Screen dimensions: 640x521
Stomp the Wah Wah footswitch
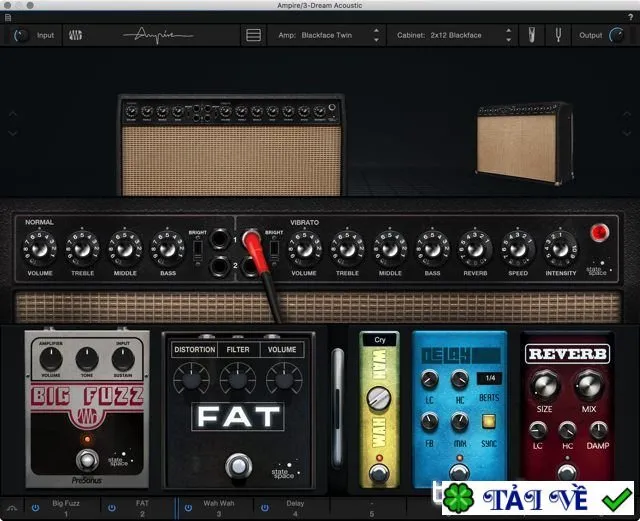(379, 473)
